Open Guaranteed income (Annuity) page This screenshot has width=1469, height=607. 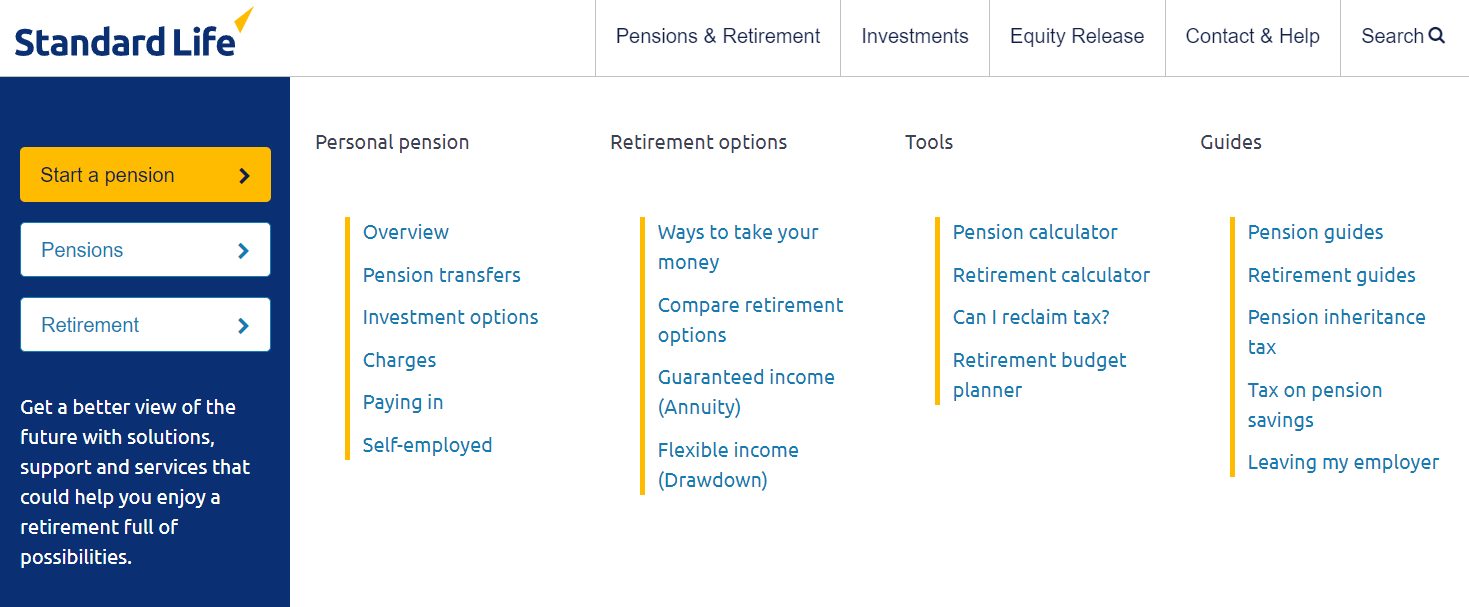coord(746,391)
